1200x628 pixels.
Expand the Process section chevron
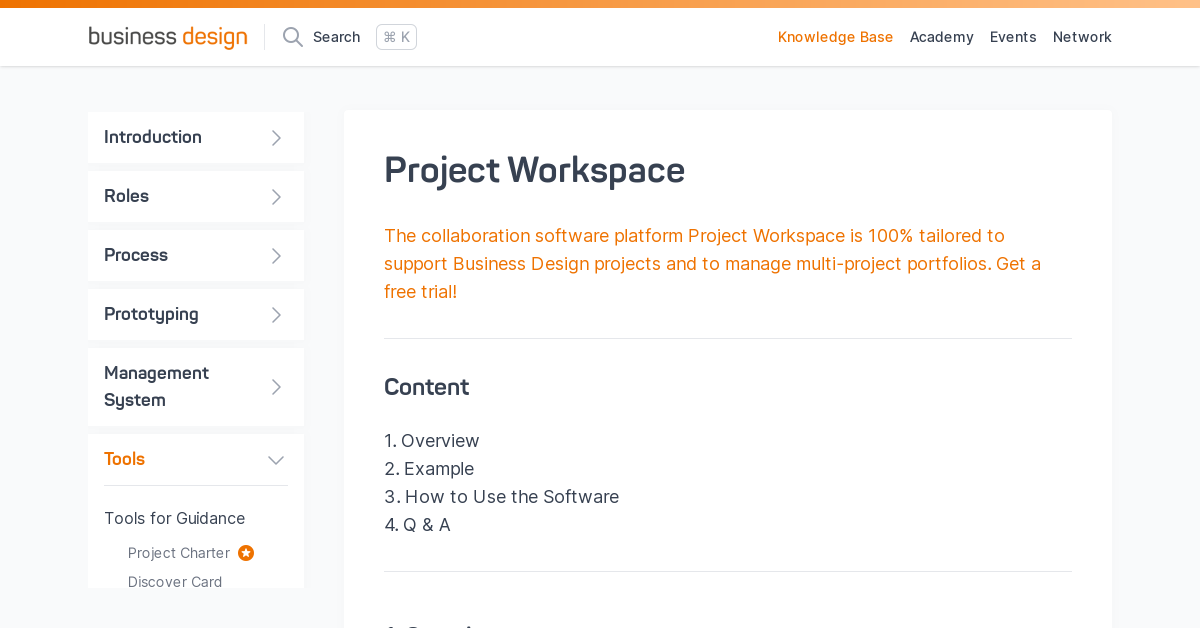point(277,256)
